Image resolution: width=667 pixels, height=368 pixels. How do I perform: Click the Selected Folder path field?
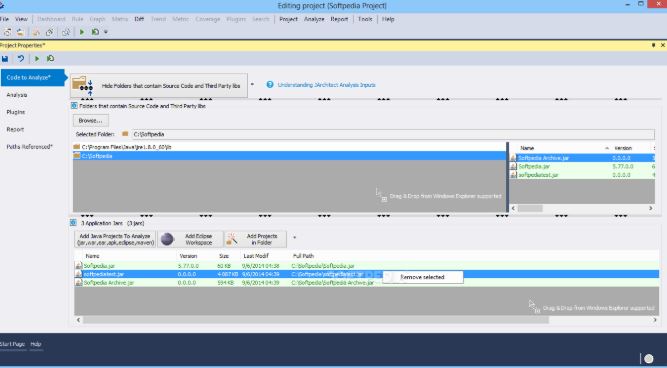tap(393, 134)
